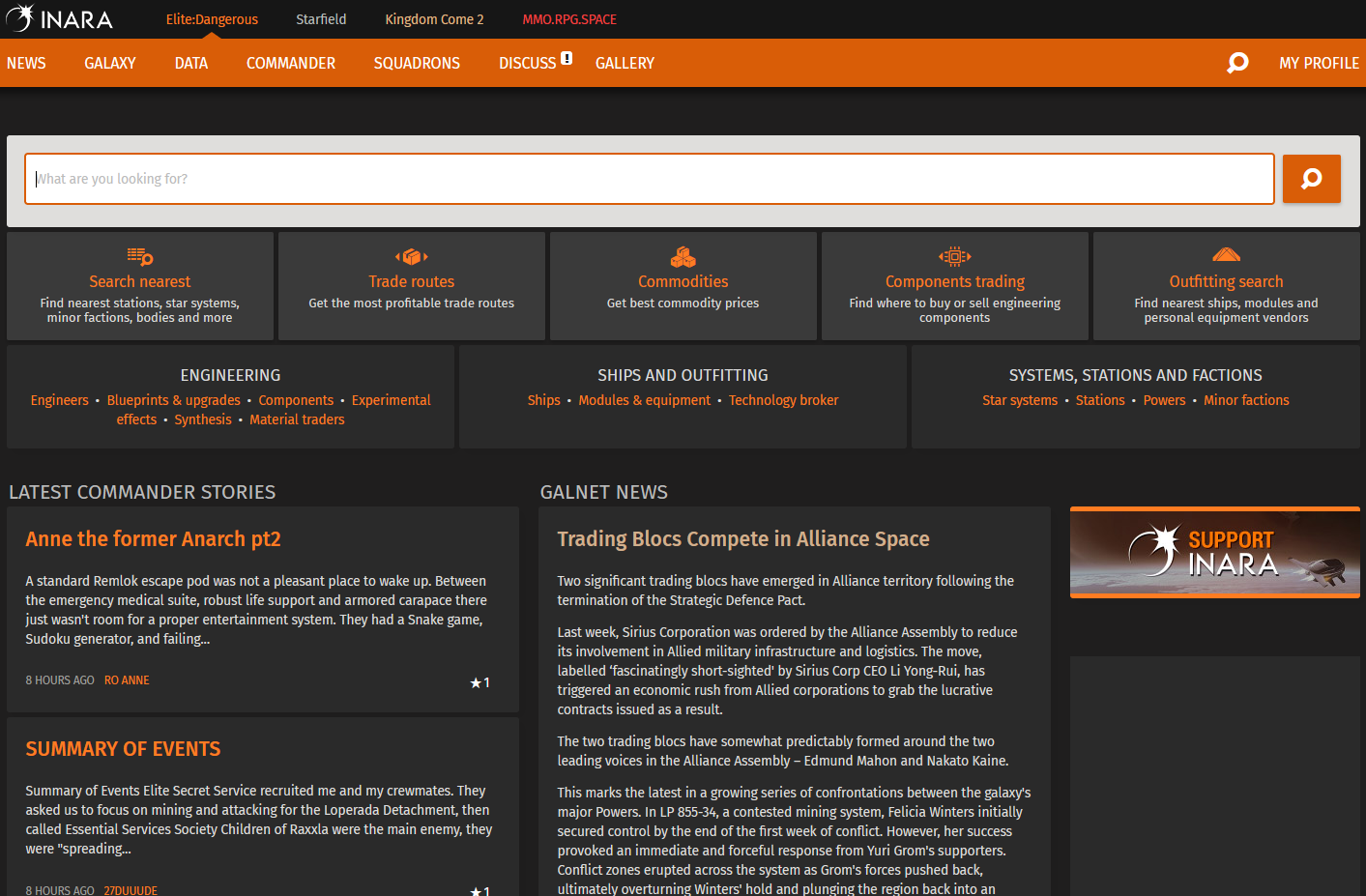Open the Minor factions link
Viewport: 1366px width, 896px height.
pyautogui.click(x=1246, y=400)
